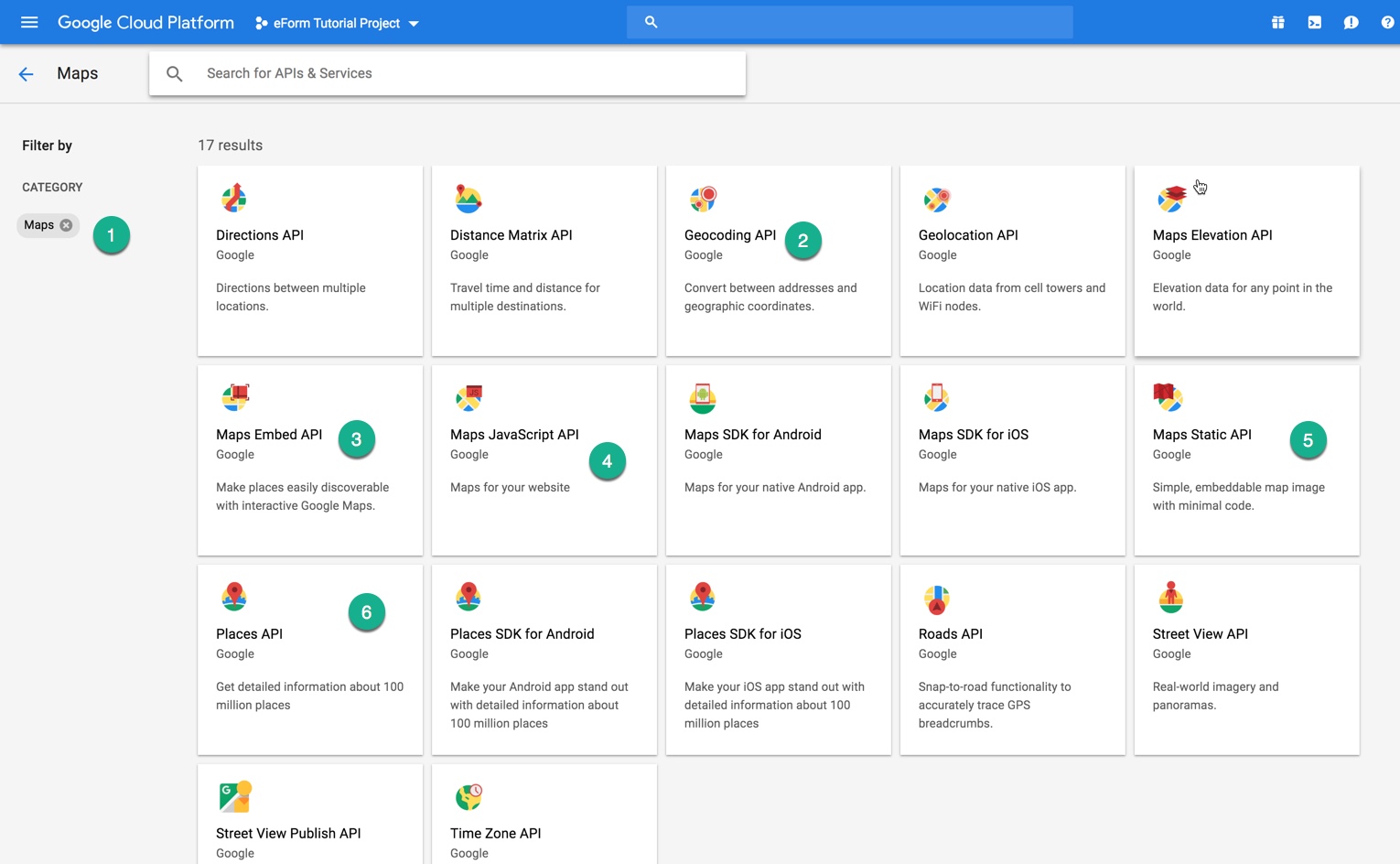Click 'Snap-to-road functionality' description text
This screenshot has height=864, width=1400.
coord(995,706)
